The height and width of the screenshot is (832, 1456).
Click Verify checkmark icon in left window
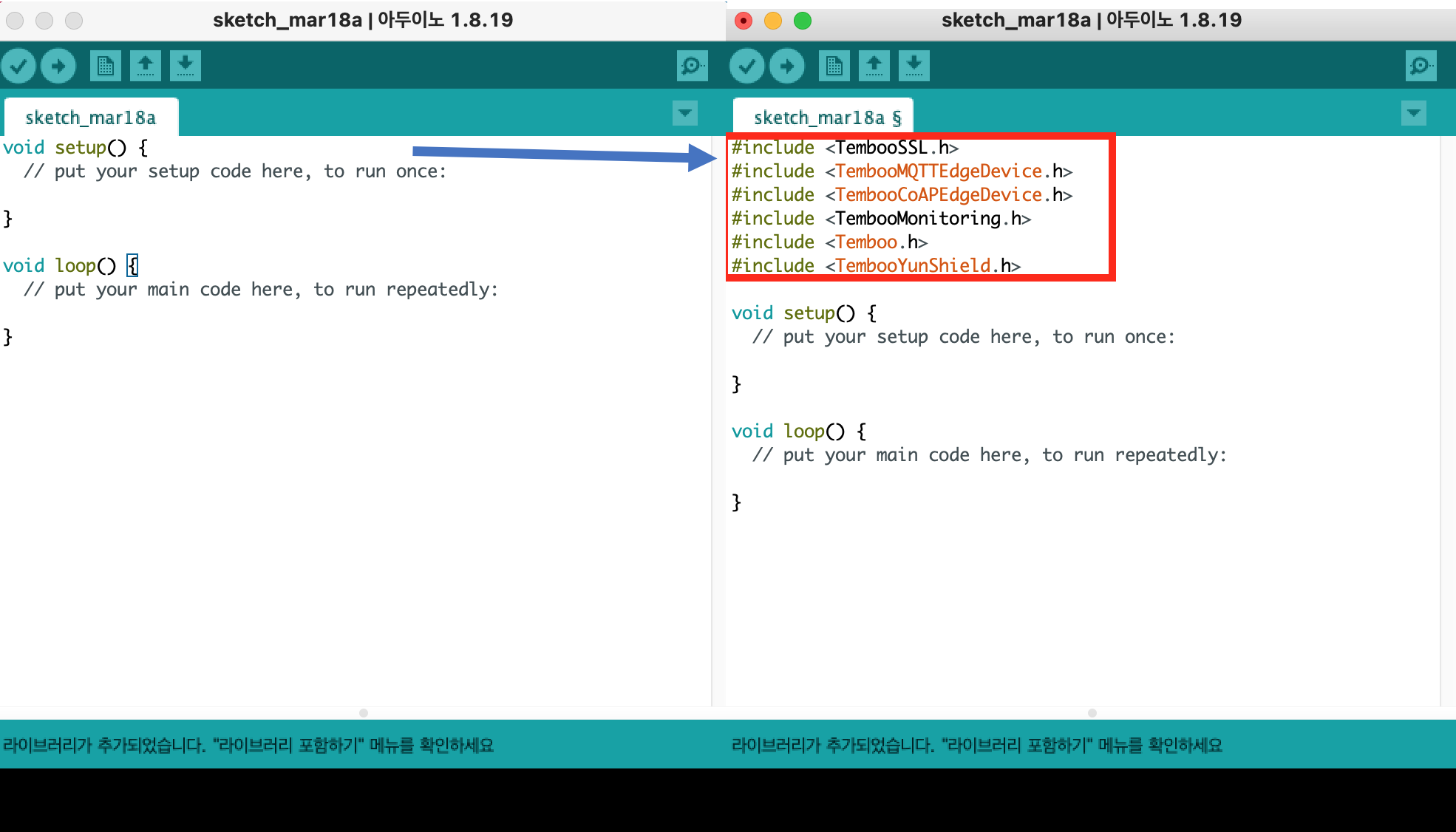click(x=18, y=66)
